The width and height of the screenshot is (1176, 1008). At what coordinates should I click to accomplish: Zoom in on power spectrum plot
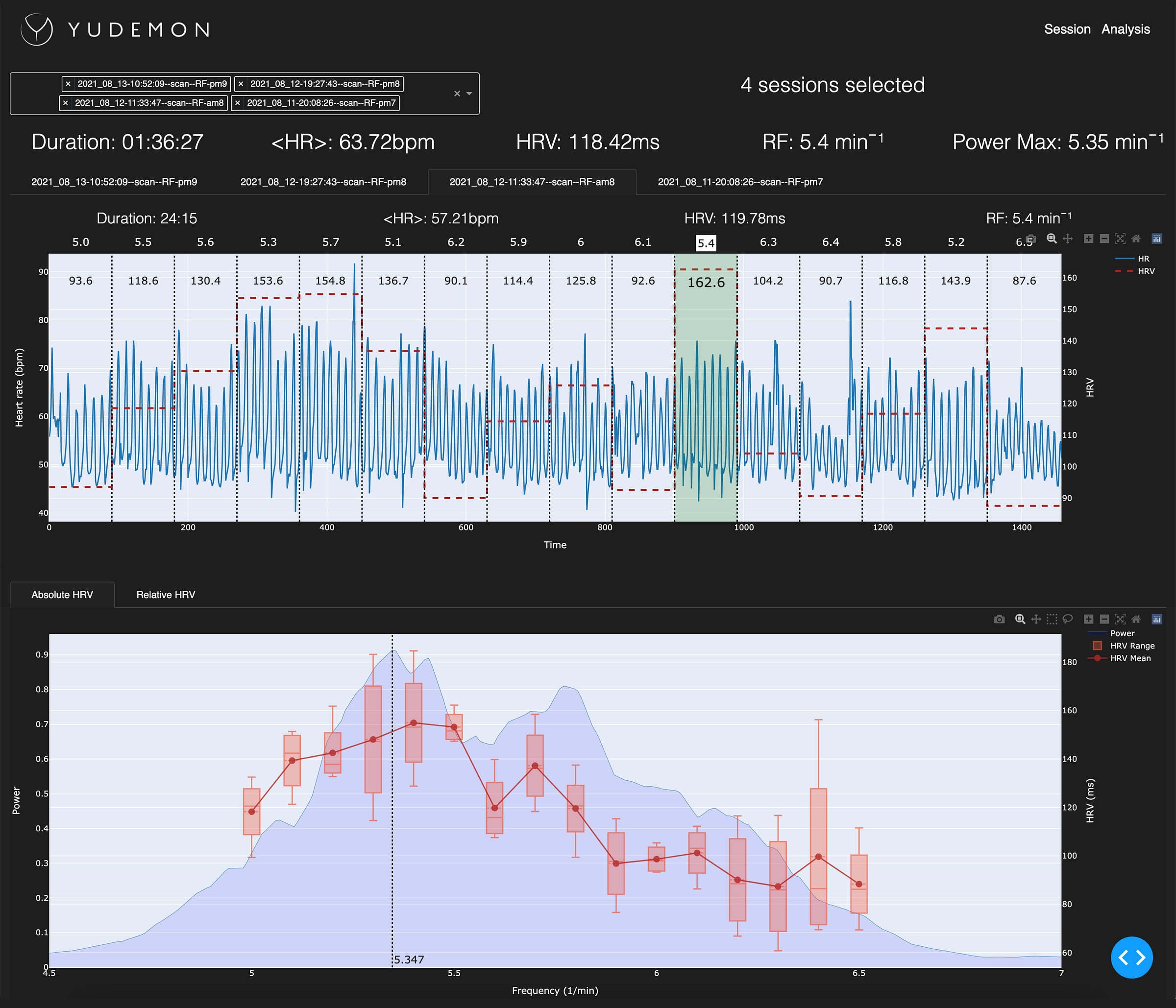coord(1089,620)
